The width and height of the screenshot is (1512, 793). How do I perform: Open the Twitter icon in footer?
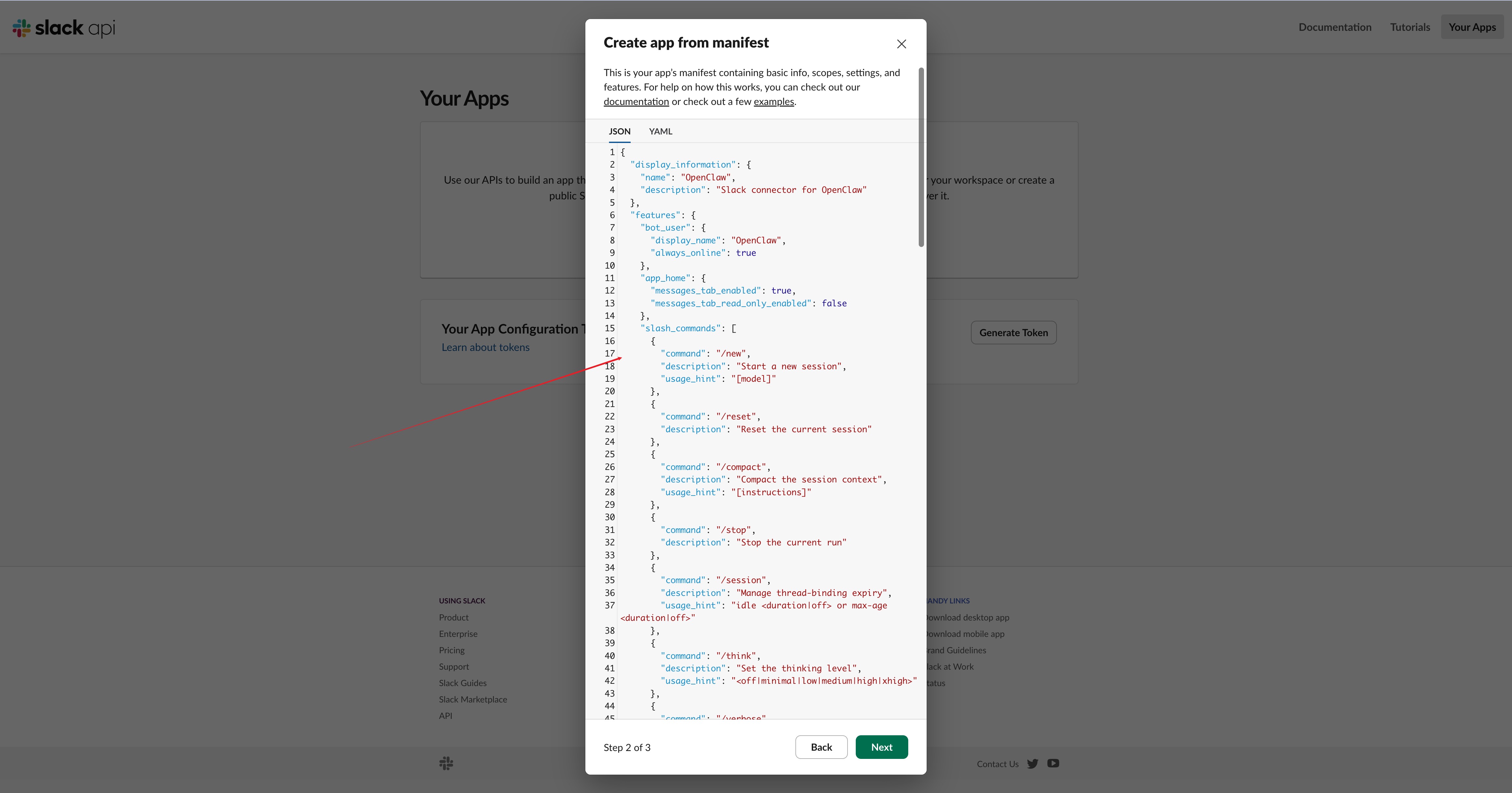coord(1033,764)
